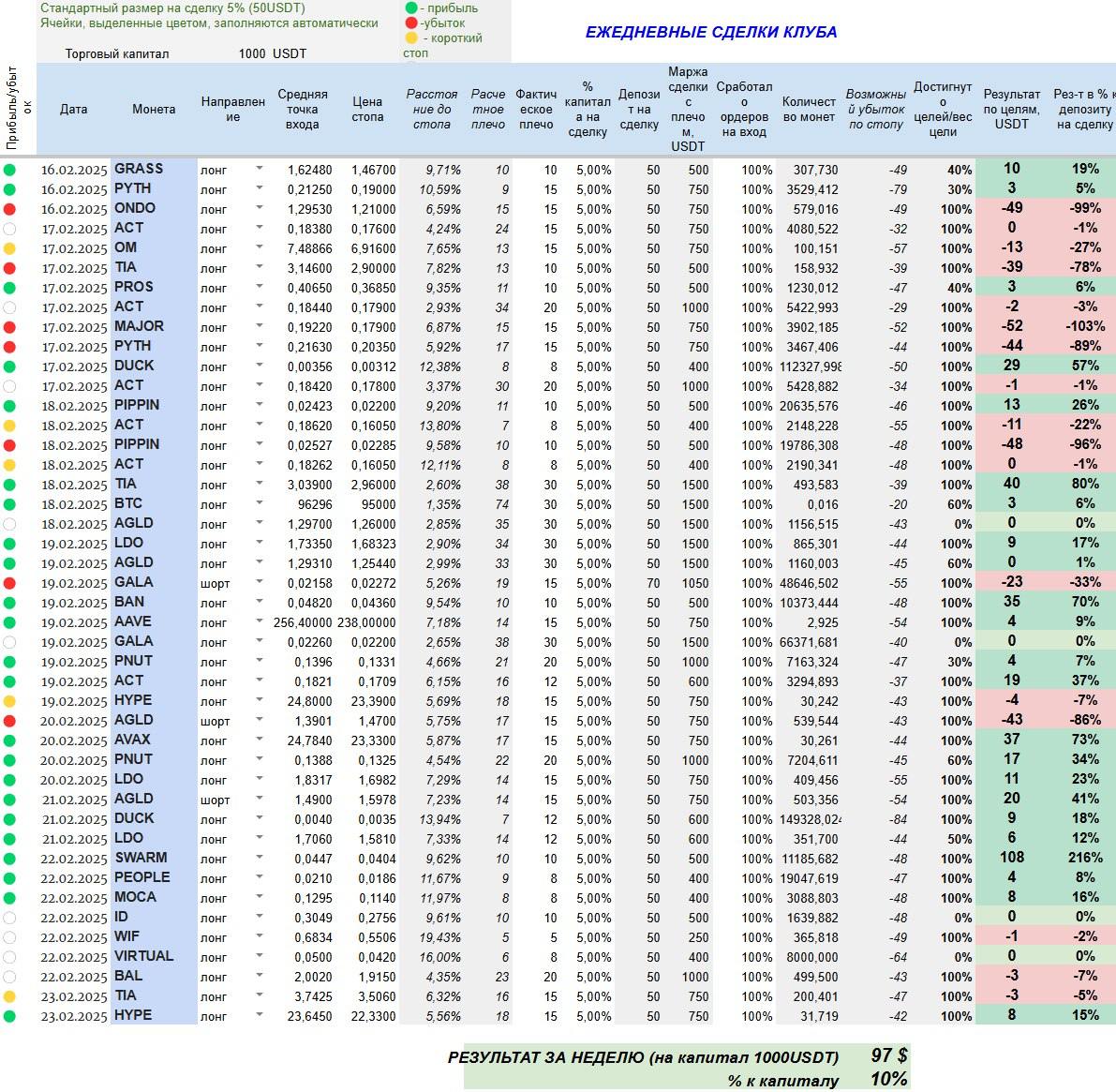This screenshot has height=1092, width=1116.
Task: Click the empty status circle in the BAL row
Action: point(9,978)
